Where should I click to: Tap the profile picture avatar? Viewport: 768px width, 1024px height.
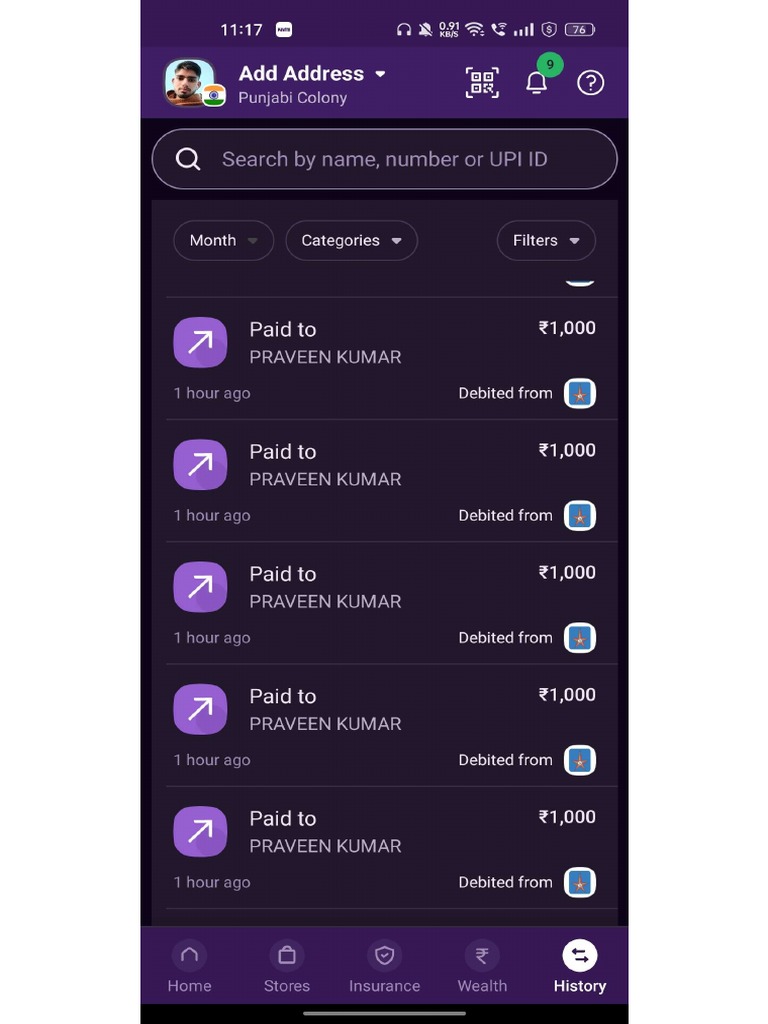190,83
